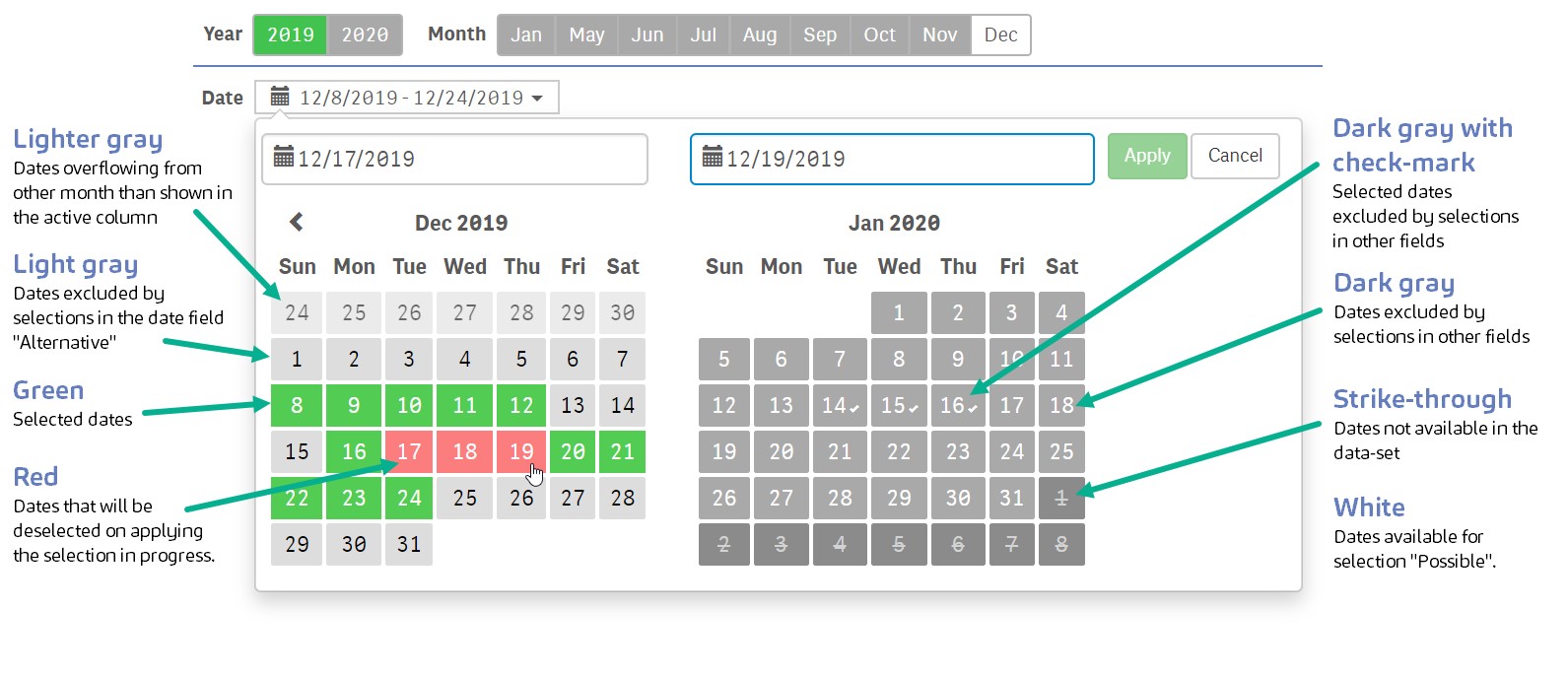Click red date 18 in Dec 2019

pos(465,451)
